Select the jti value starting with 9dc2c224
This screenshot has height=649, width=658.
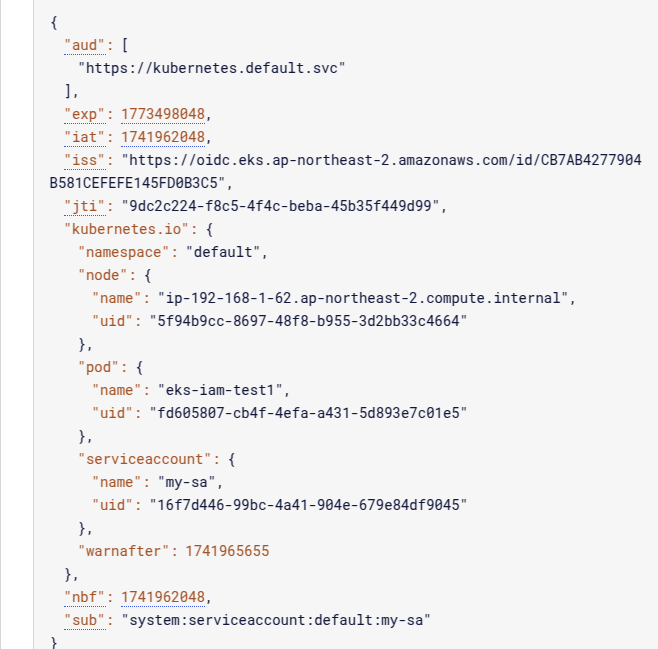pyautogui.click(x=280, y=206)
